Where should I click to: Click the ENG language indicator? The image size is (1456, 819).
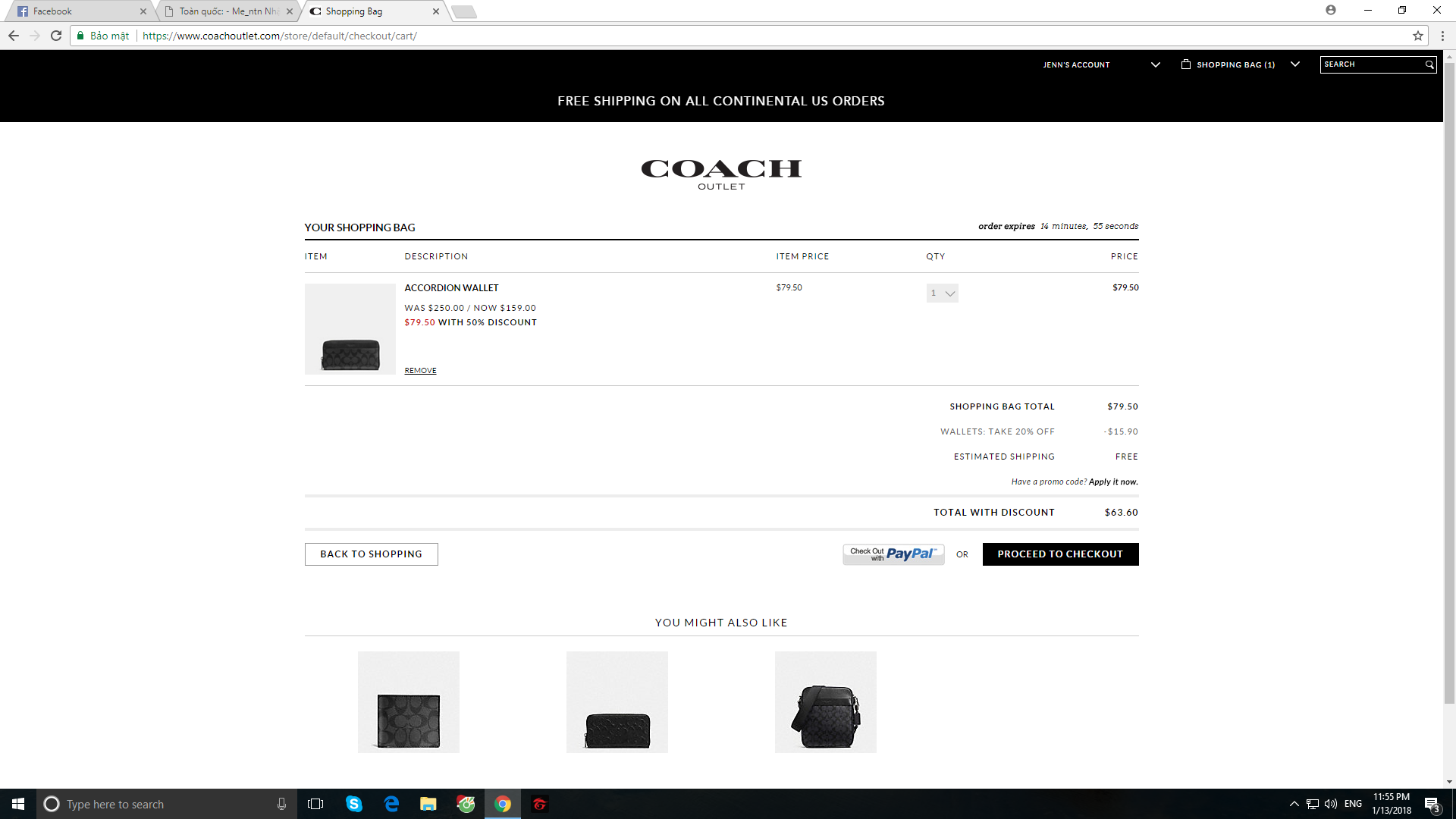[1353, 804]
